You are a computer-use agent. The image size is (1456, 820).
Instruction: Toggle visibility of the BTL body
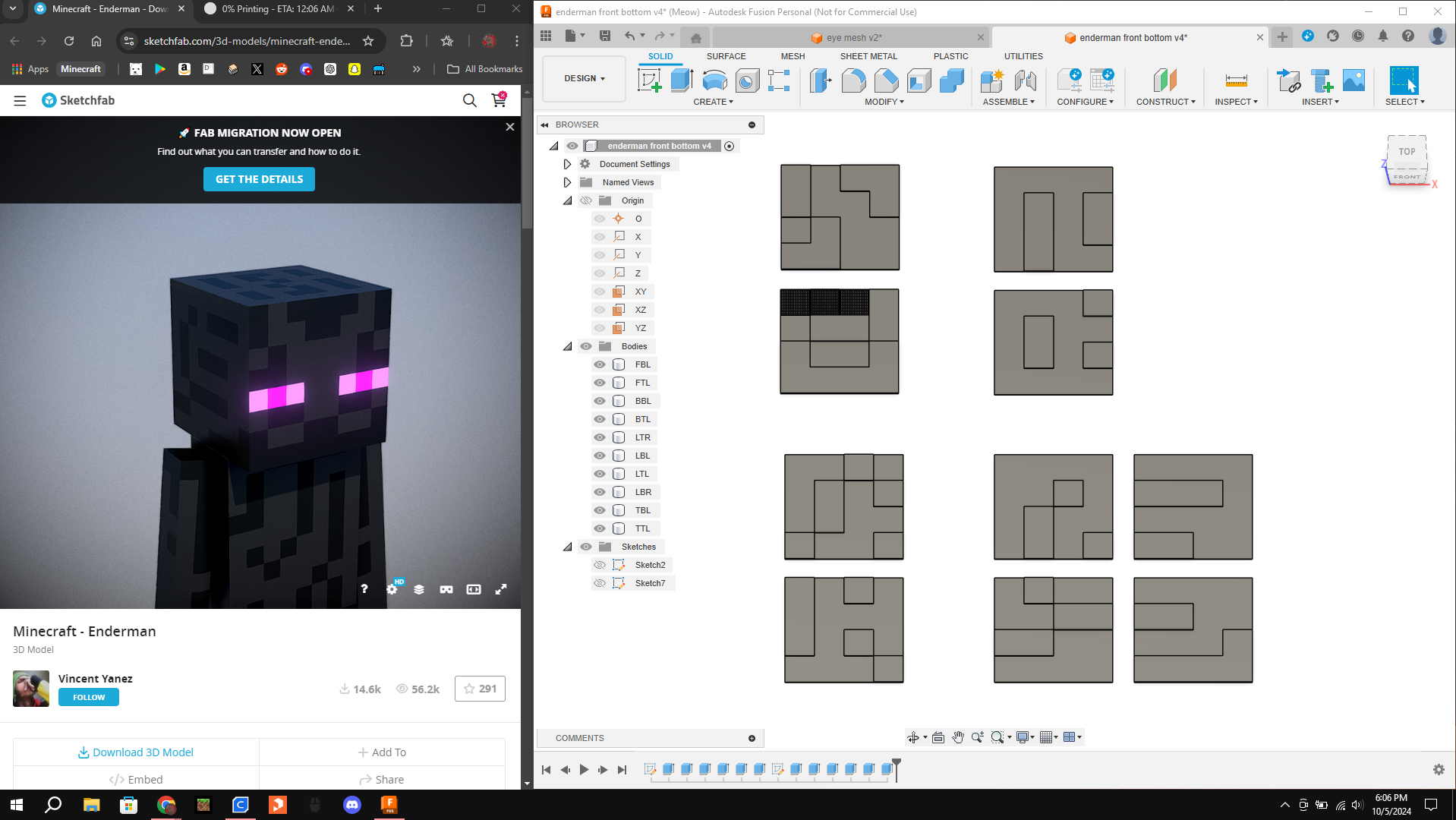(600, 419)
